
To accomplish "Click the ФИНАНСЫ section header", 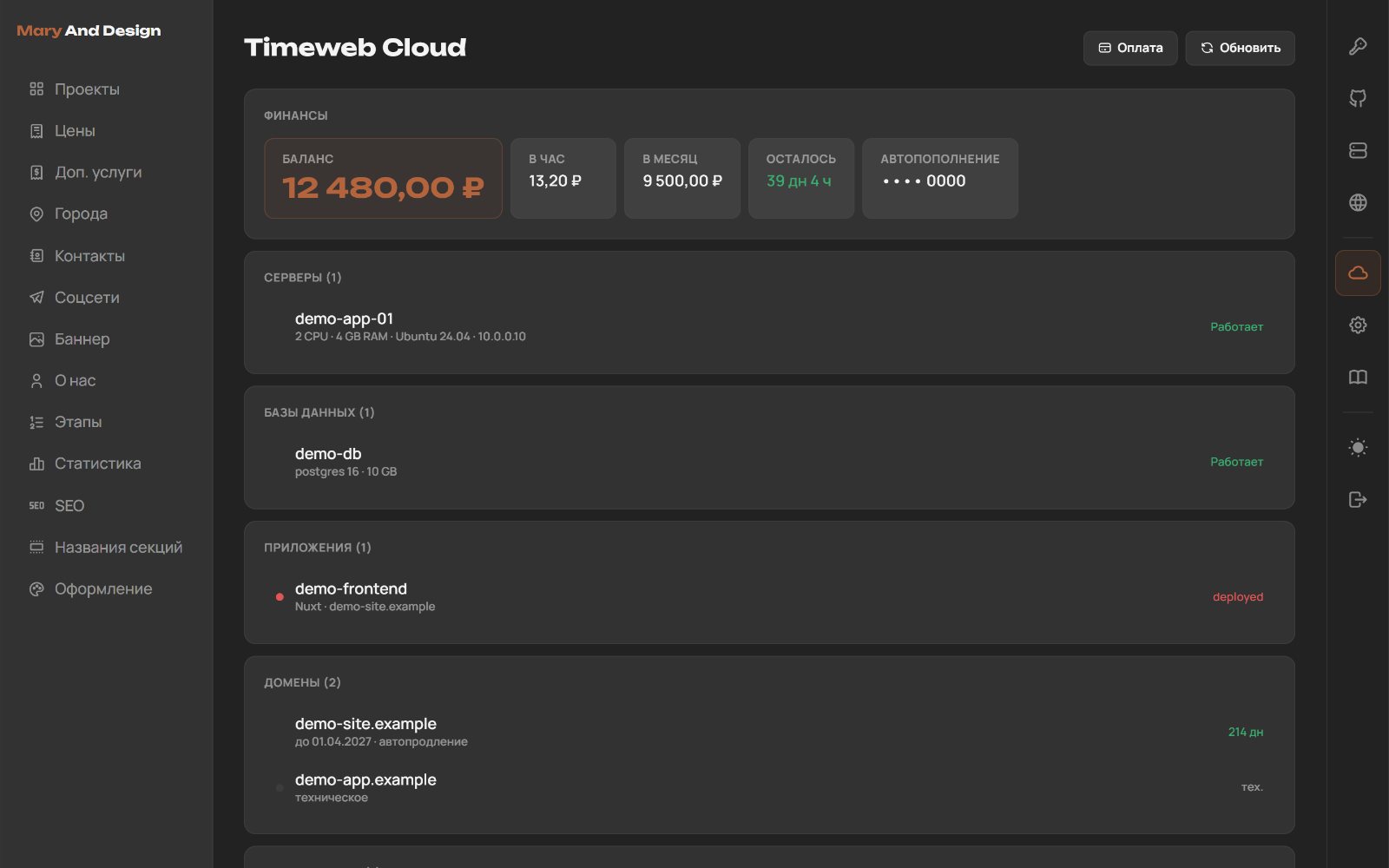I will click(296, 115).
